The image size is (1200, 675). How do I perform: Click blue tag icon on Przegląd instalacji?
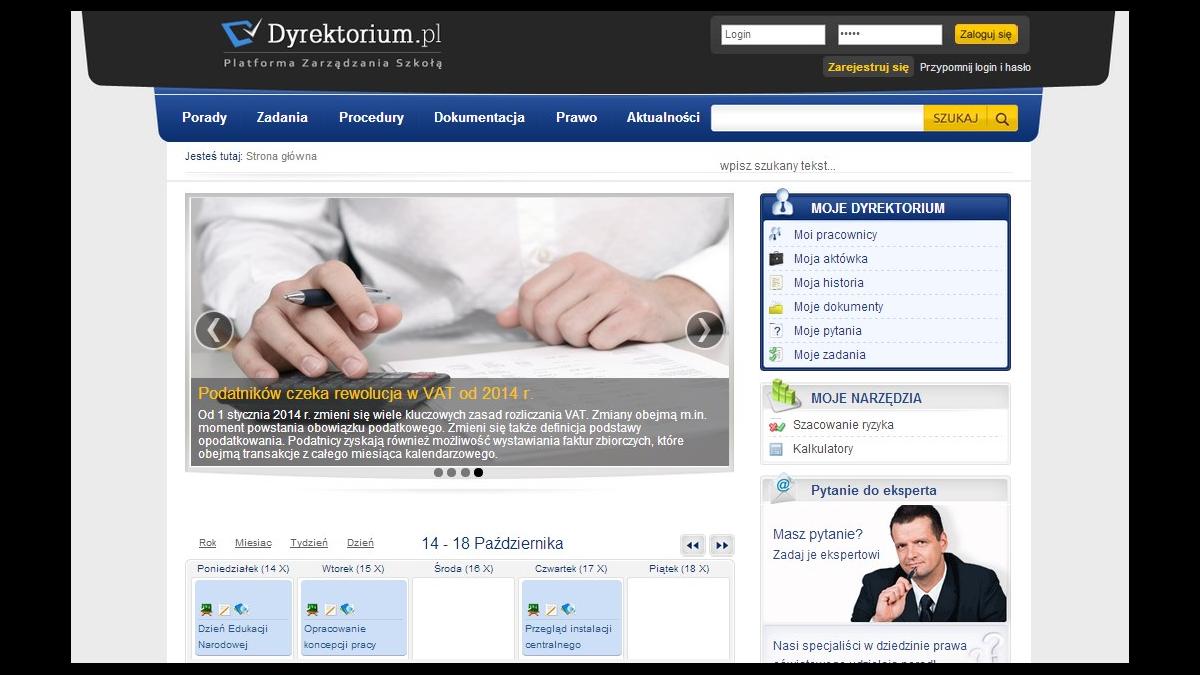click(x=568, y=609)
